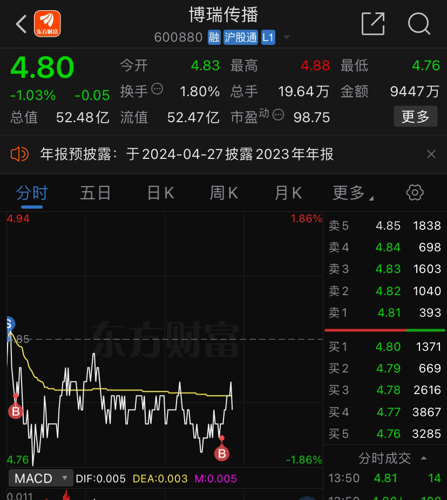The image size is (447, 500).
Task: Tap the 卖5 order row at 4.85
Action: point(385,226)
